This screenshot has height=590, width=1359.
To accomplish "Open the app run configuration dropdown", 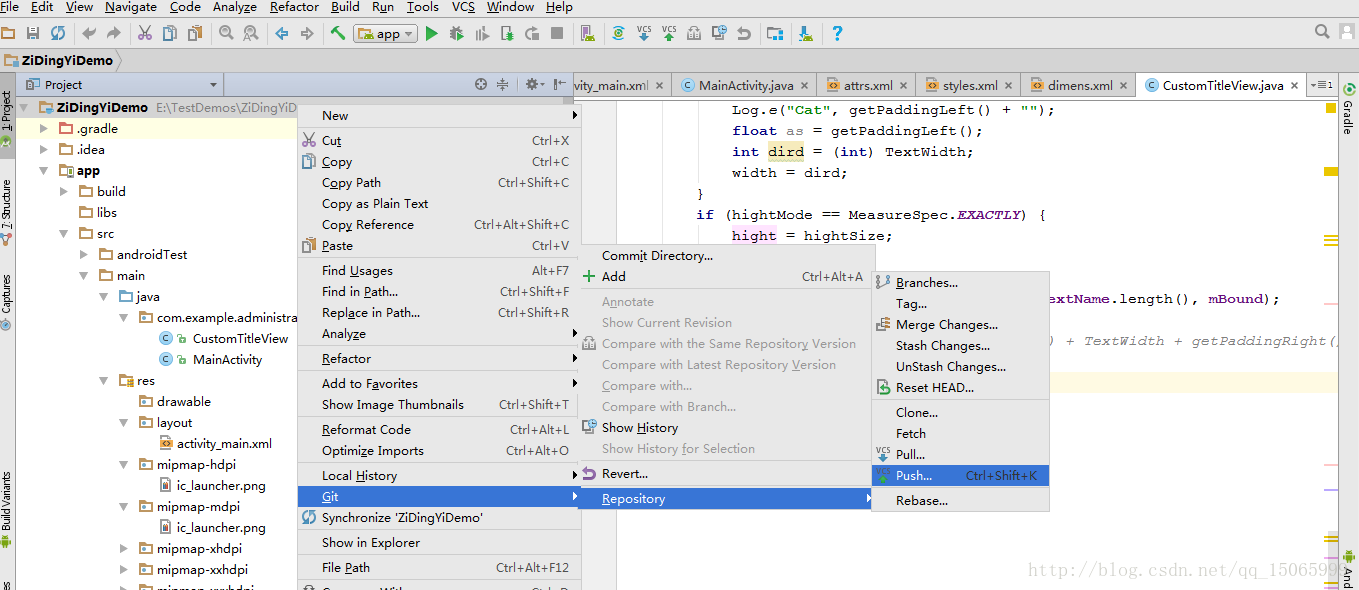I will 387,33.
